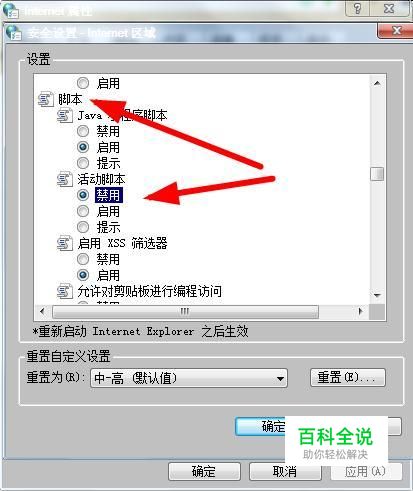Screen dimensions: 413x491
Task: Click the Java 小程序脚本 script icon
Action: click(x=65, y=115)
